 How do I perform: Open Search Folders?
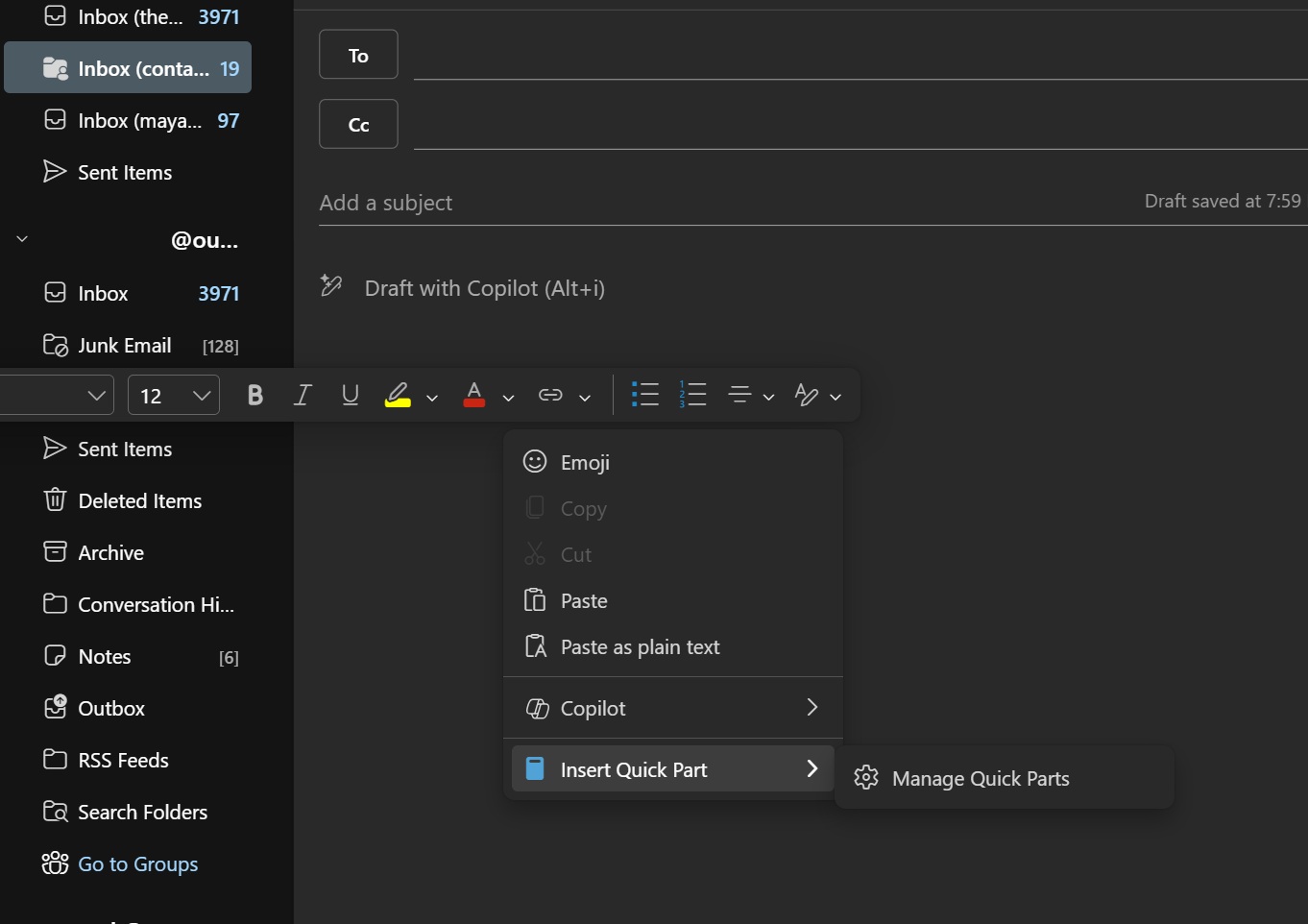click(x=128, y=812)
